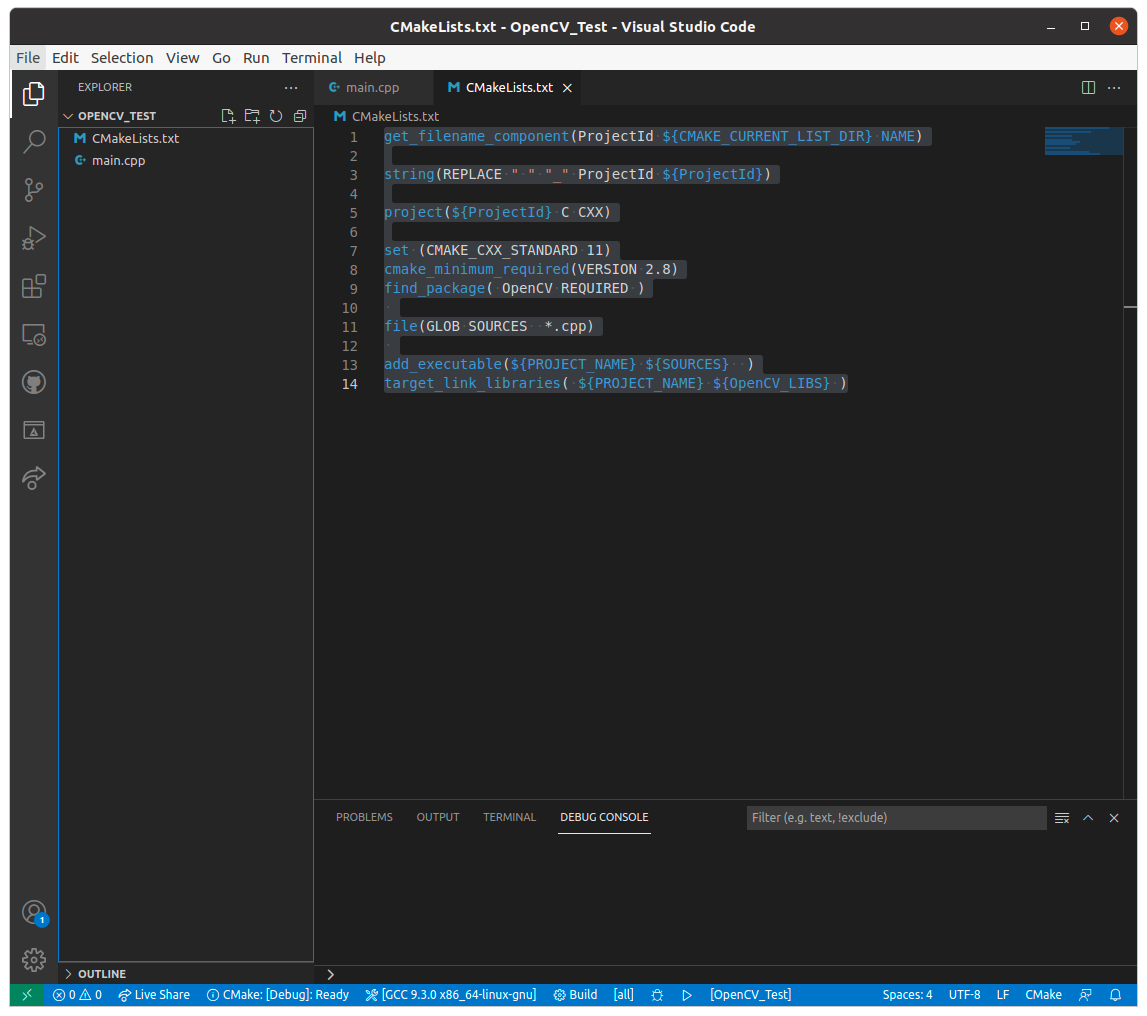This screenshot has height=1016, width=1147.
Task: Open the Go menu
Action: (x=221, y=58)
